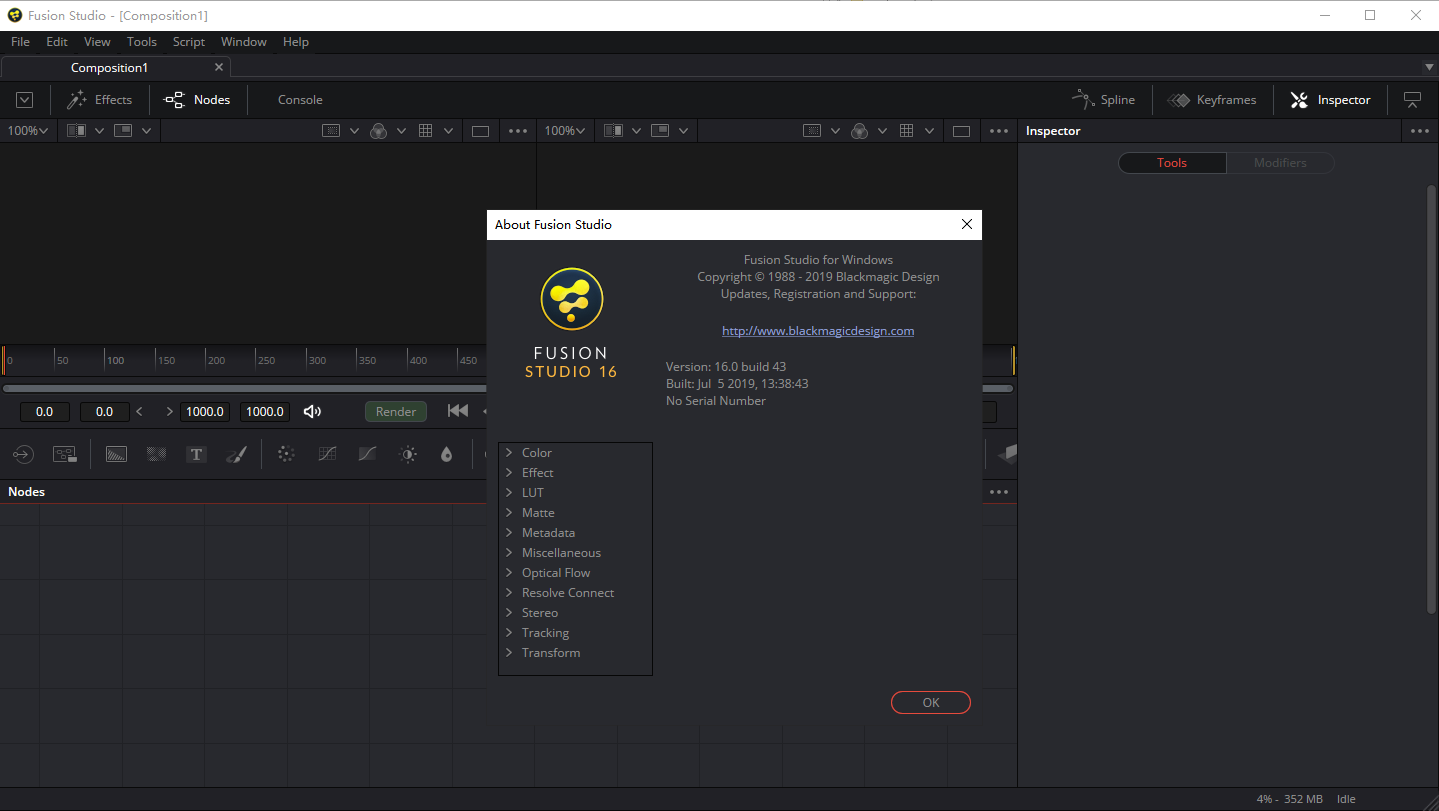Add a Blur node droplet icon
The width and height of the screenshot is (1439, 811).
[x=446, y=454]
